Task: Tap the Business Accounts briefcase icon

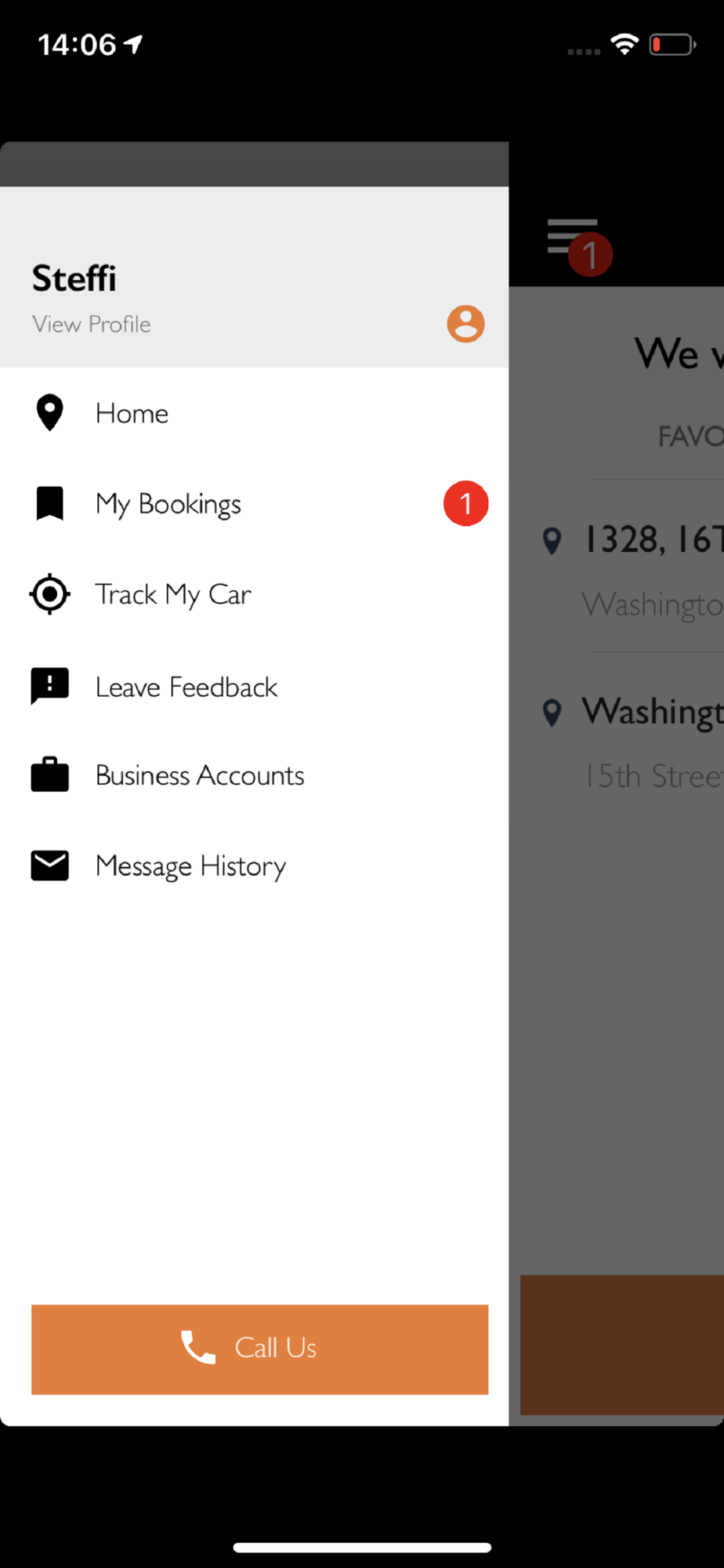Action: click(x=49, y=775)
